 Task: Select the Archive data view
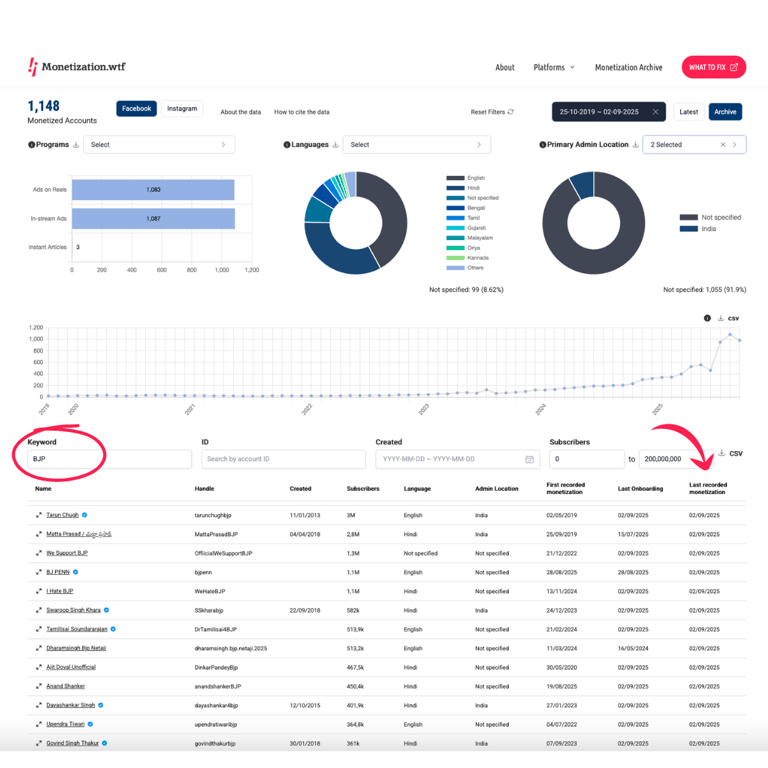pos(725,112)
